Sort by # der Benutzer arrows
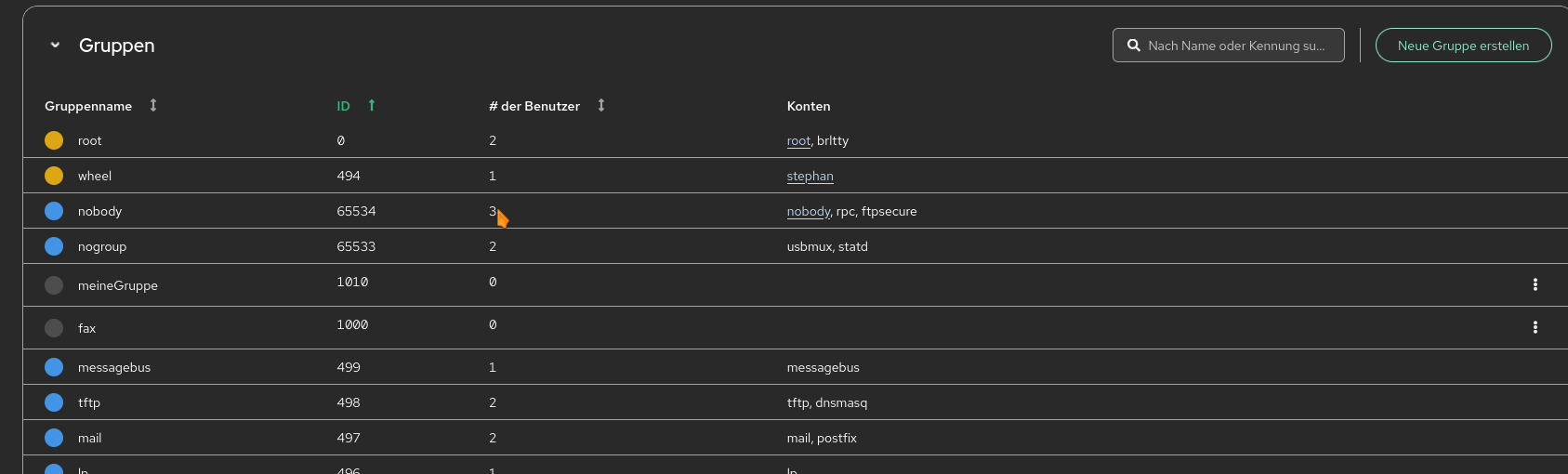The image size is (1568, 474). [x=601, y=105]
